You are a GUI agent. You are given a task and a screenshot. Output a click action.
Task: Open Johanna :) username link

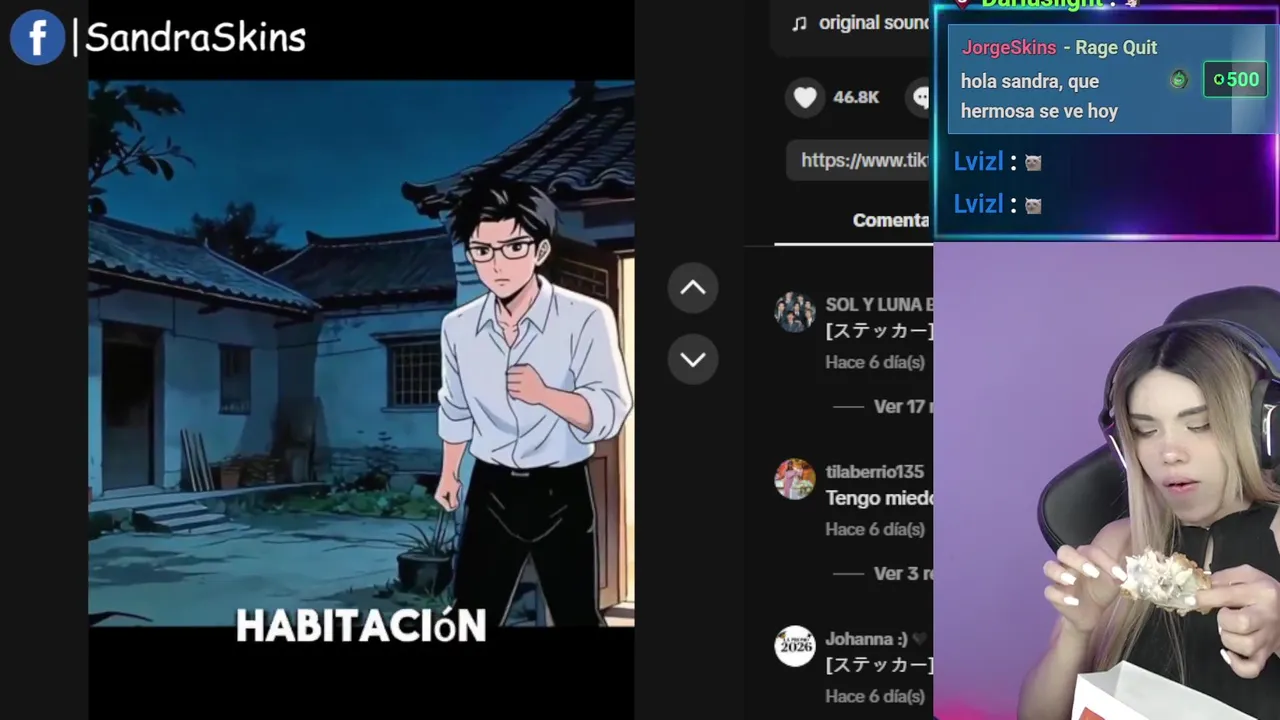click(x=866, y=638)
